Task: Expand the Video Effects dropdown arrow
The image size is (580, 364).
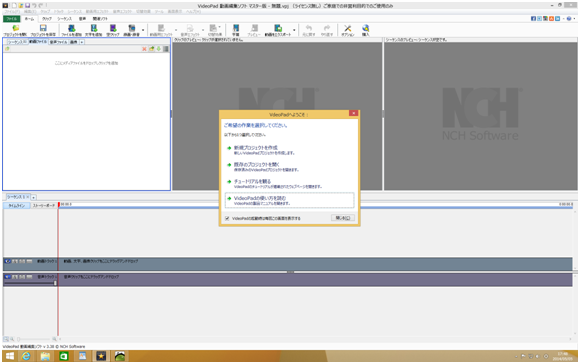Action: [x=176, y=30]
